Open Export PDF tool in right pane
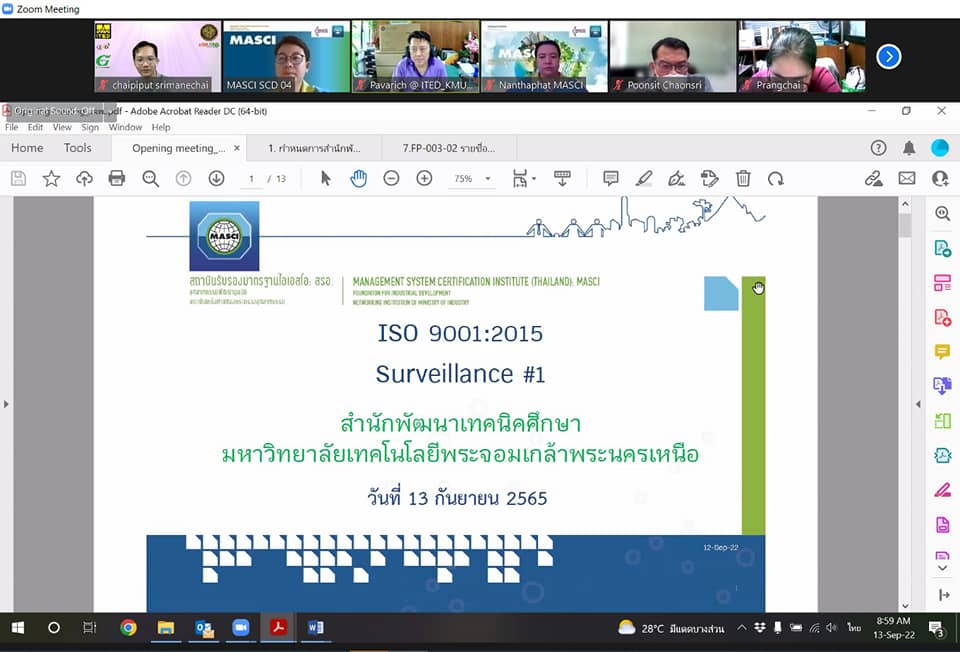960x652 pixels. [943, 249]
